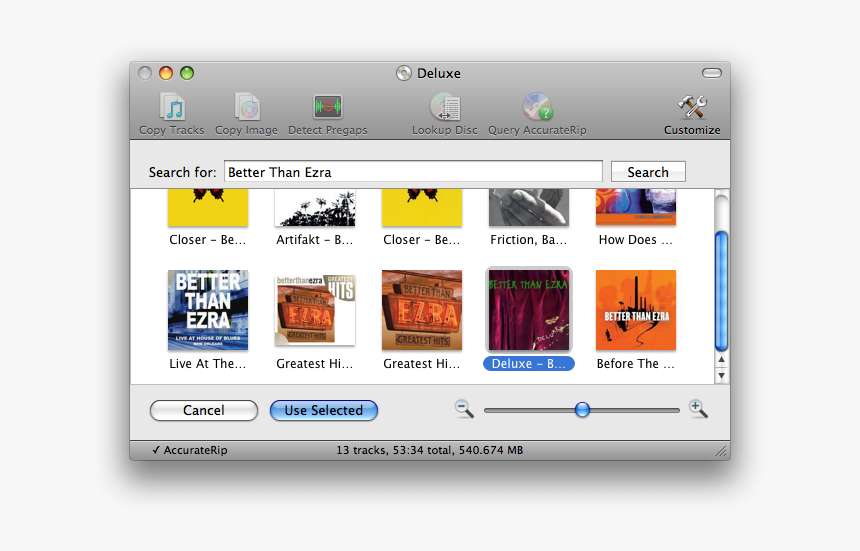Screen dimensions: 860x551
Task: Adjust the thumbnail size slider knob
Action: [x=582, y=410]
